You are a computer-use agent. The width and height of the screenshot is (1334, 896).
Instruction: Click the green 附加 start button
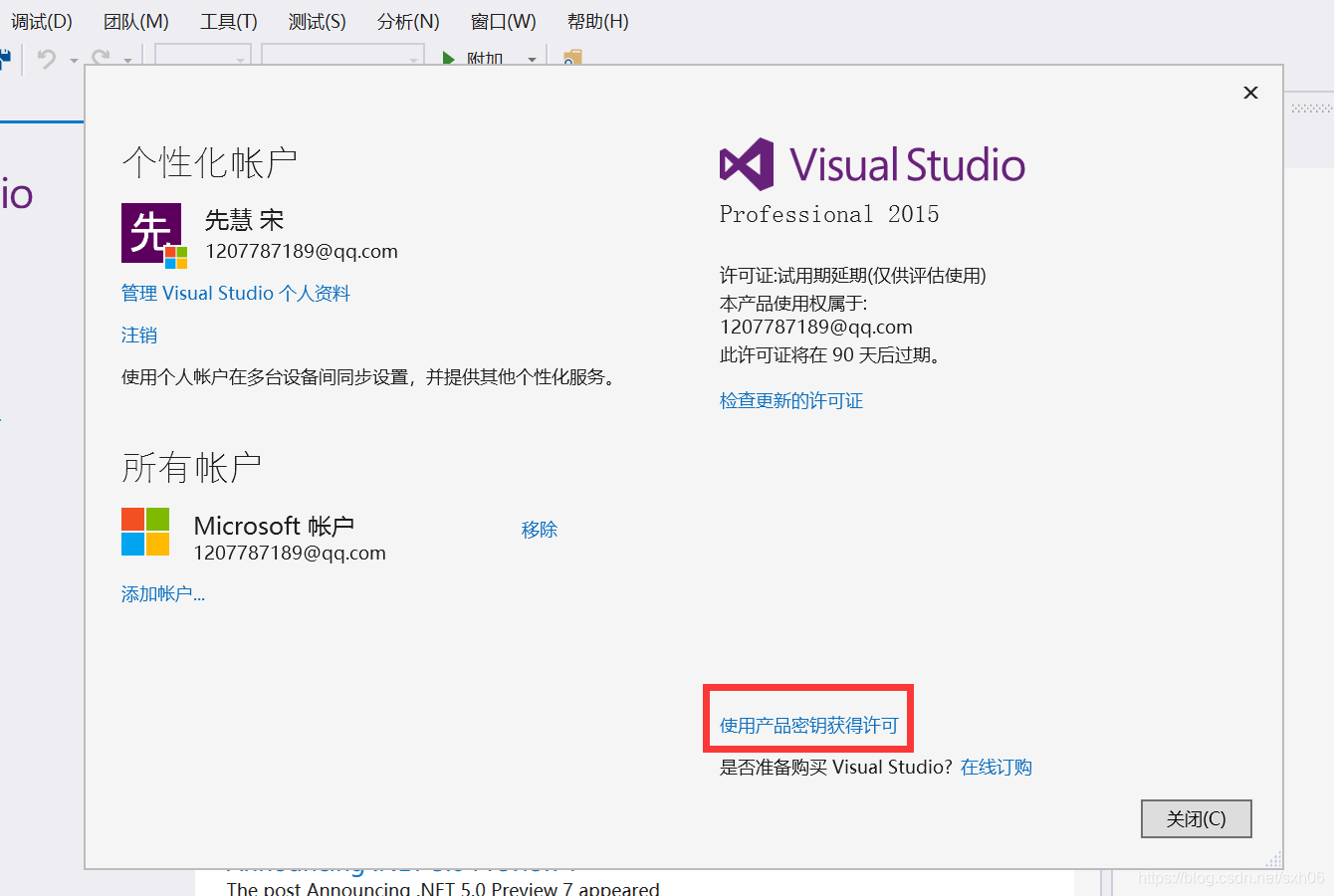tap(474, 59)
